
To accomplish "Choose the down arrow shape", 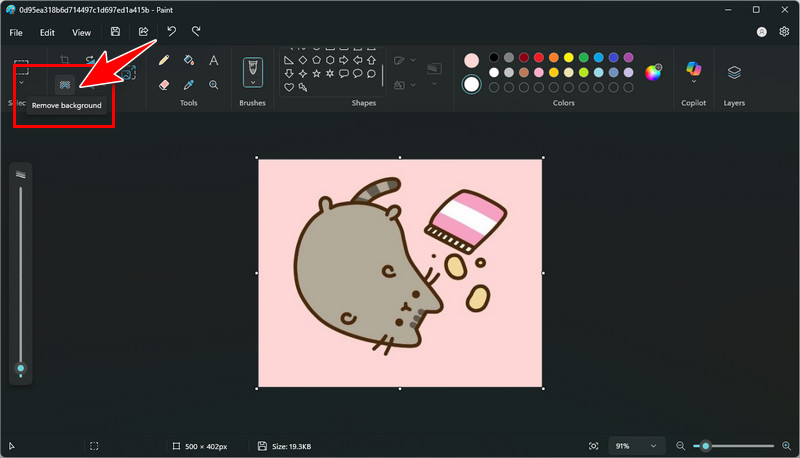I will 289,73.
